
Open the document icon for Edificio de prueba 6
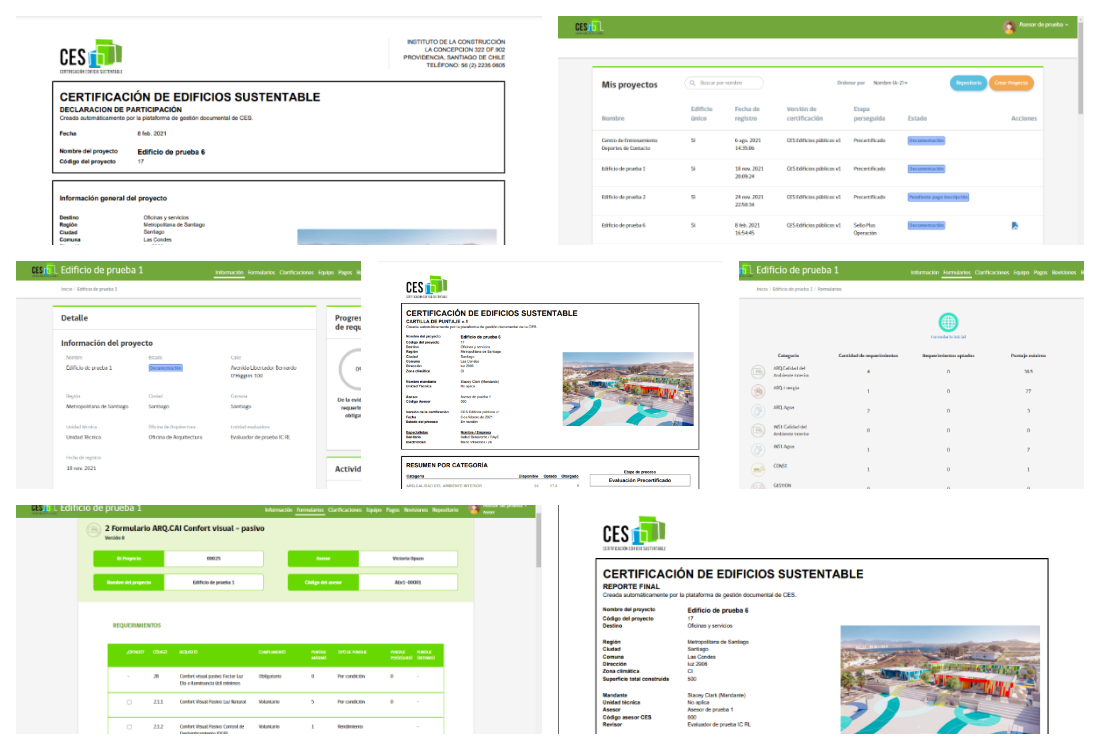point(1015,226)
